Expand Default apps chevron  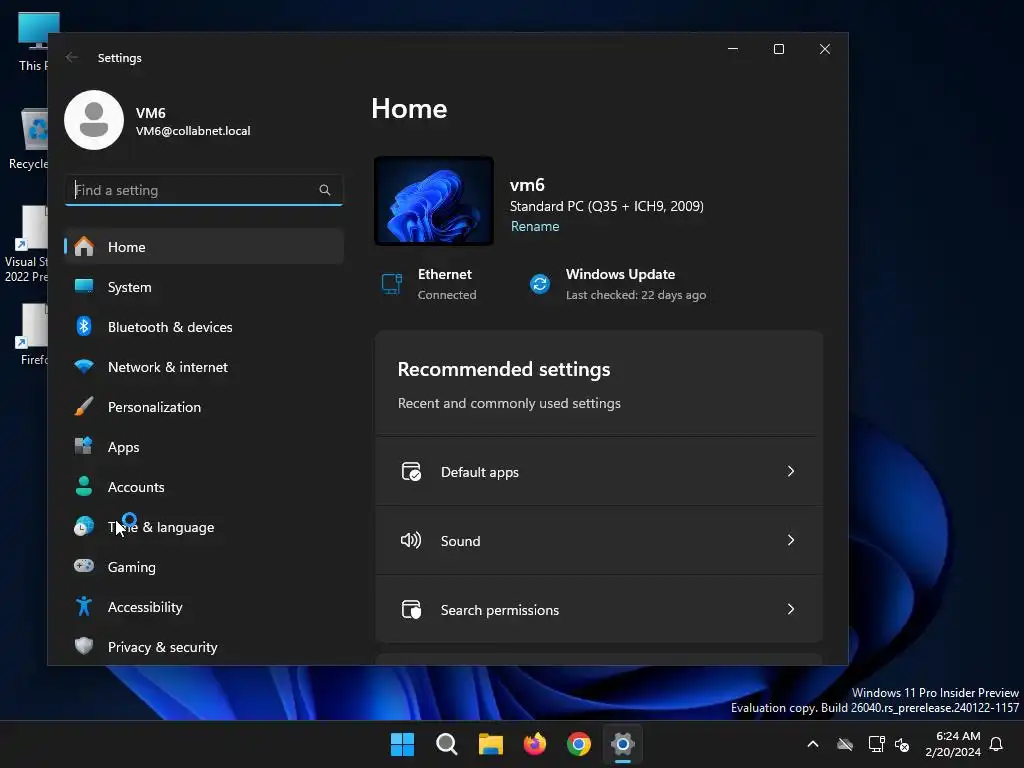tap(791, 471)
